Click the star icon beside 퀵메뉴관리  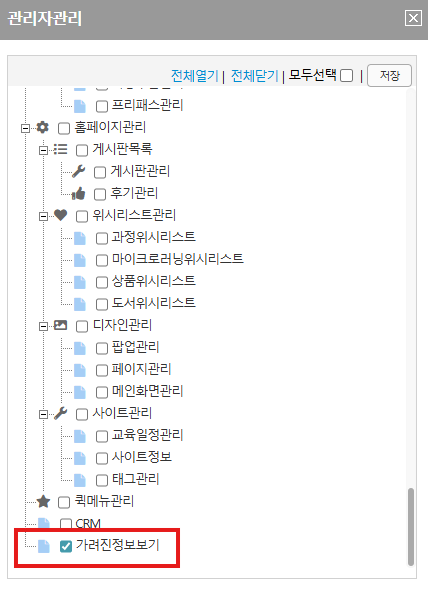tap(43, 501)
